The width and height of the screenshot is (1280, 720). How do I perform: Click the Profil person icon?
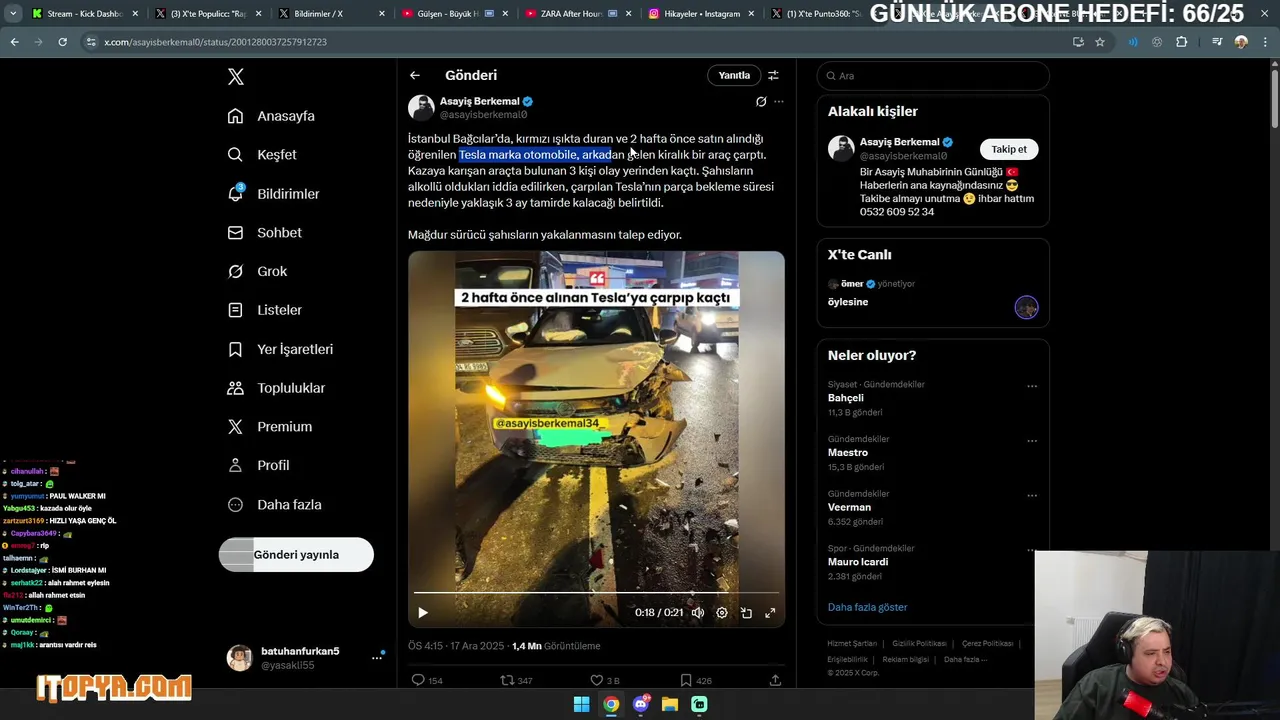pyautogui.click(x=235, y=465)
